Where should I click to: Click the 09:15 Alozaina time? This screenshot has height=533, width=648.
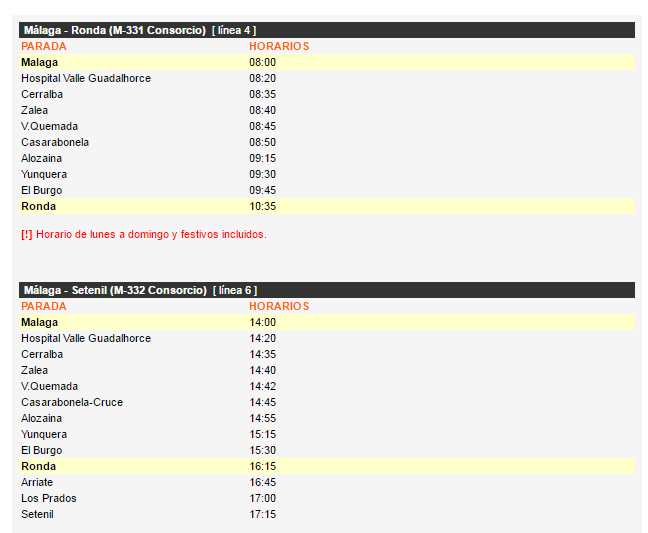(262, 159)
